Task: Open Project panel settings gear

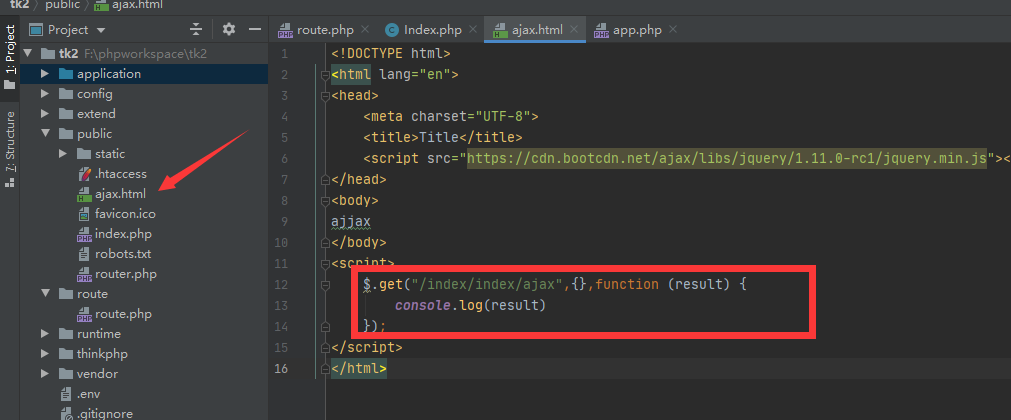Action: click(x=229, y=29)
